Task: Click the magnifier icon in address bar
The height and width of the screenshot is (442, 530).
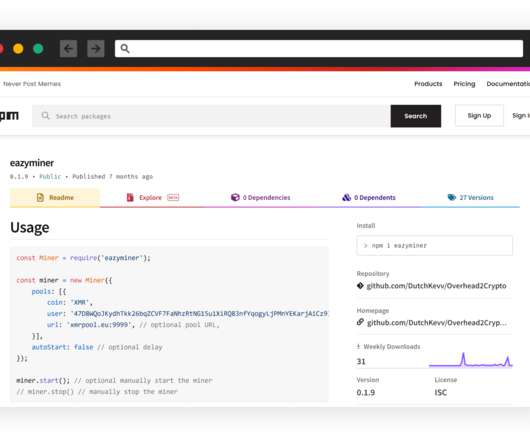Action: point(125,49)
